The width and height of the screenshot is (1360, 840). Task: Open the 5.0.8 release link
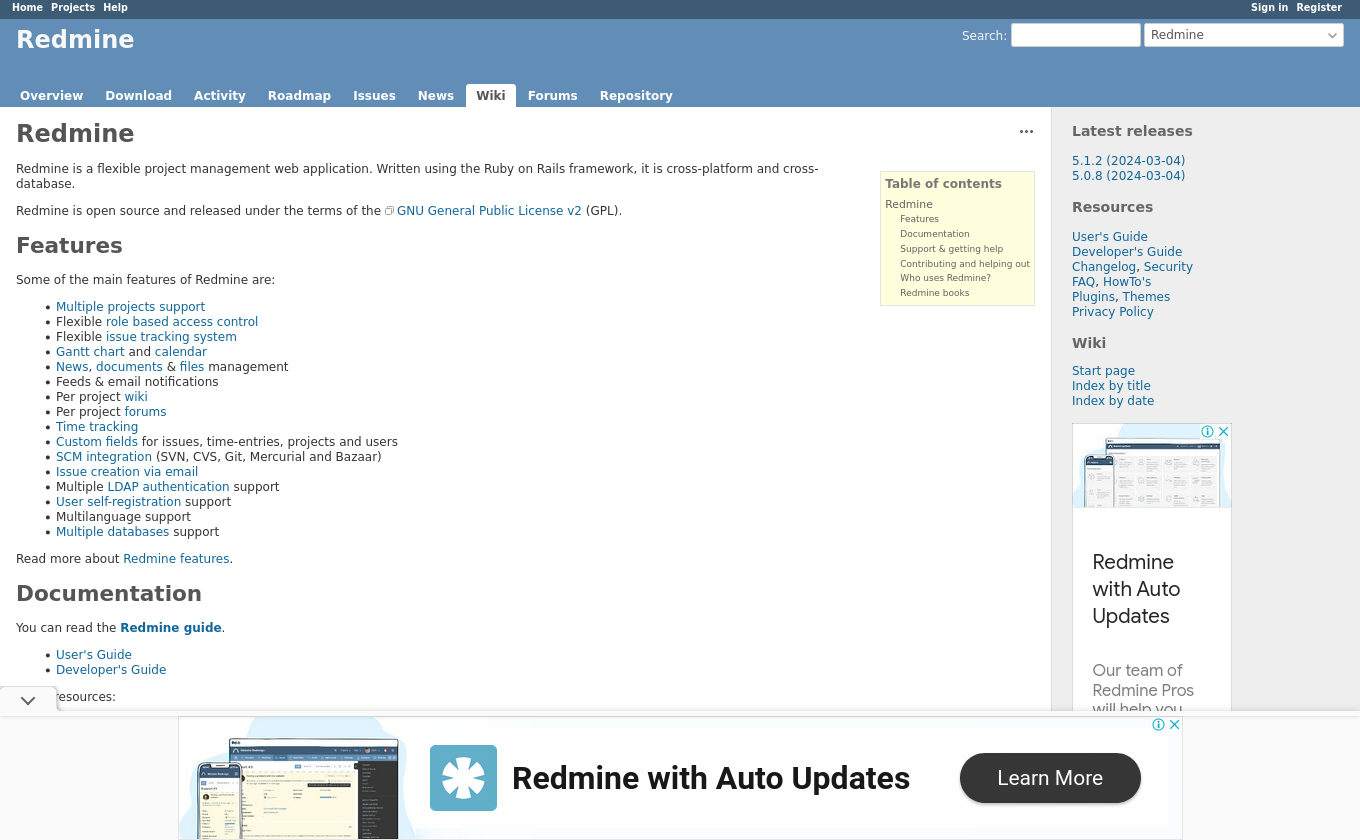(1128, 176)
